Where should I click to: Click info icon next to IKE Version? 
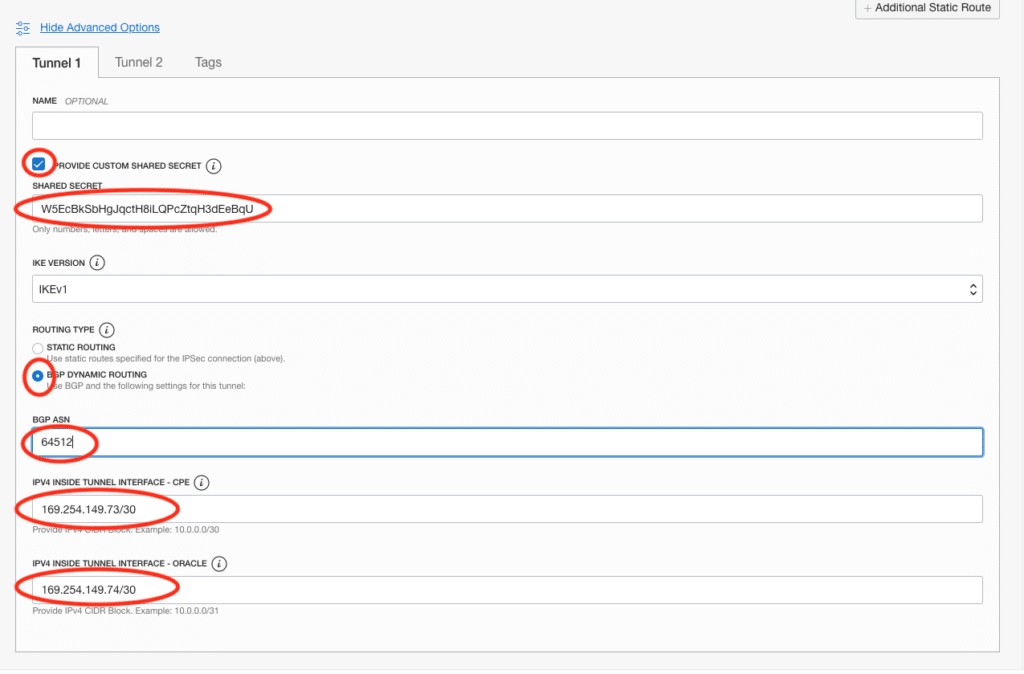(x=97, y=263)
